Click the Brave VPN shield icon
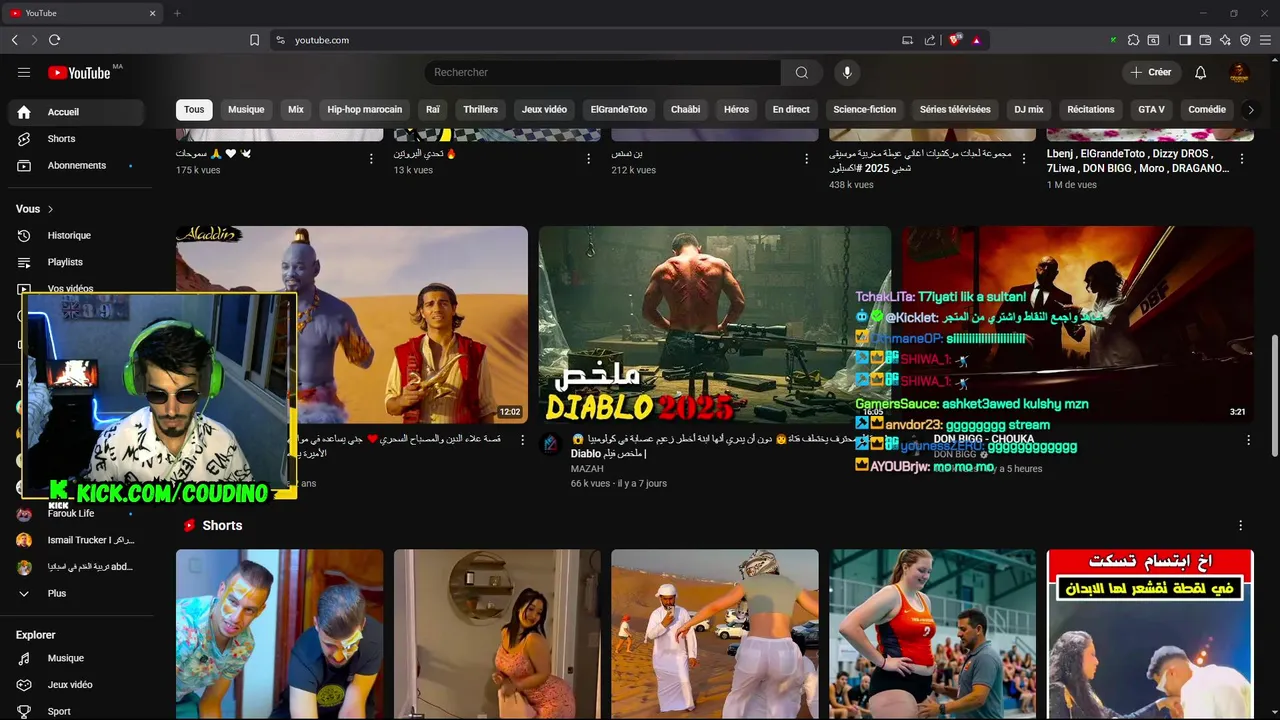 coord(1245,40)
